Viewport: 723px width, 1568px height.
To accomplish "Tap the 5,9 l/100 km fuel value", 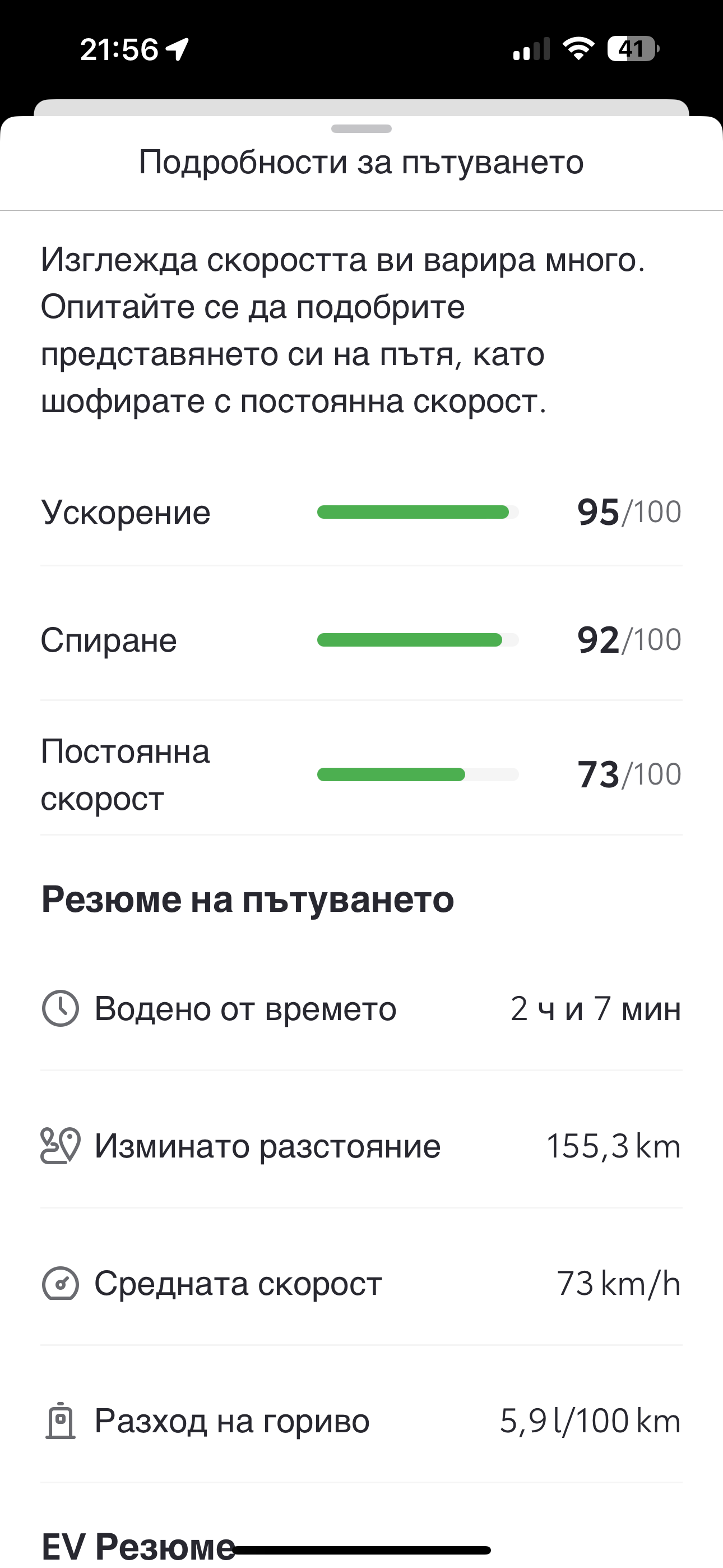I will pyautogui.click(x=590, y=1421).
